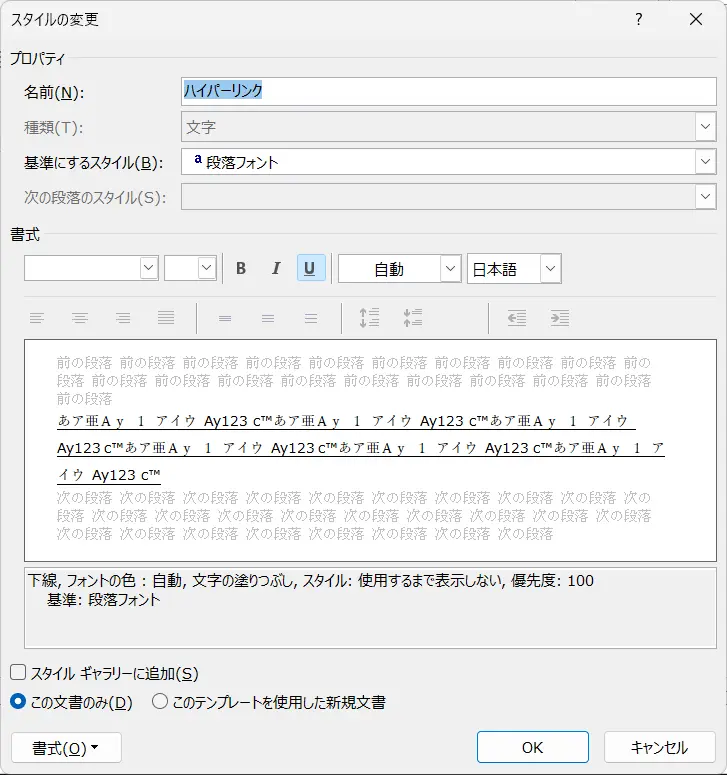Select この文書のみ radio button

18,702
